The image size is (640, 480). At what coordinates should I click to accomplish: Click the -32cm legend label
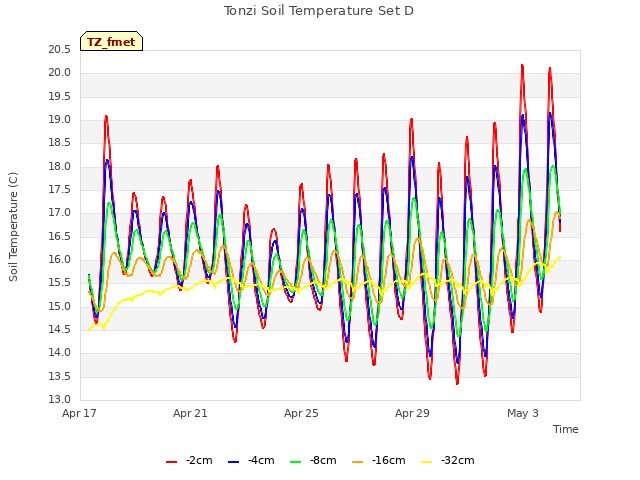(x=458, y=460)
